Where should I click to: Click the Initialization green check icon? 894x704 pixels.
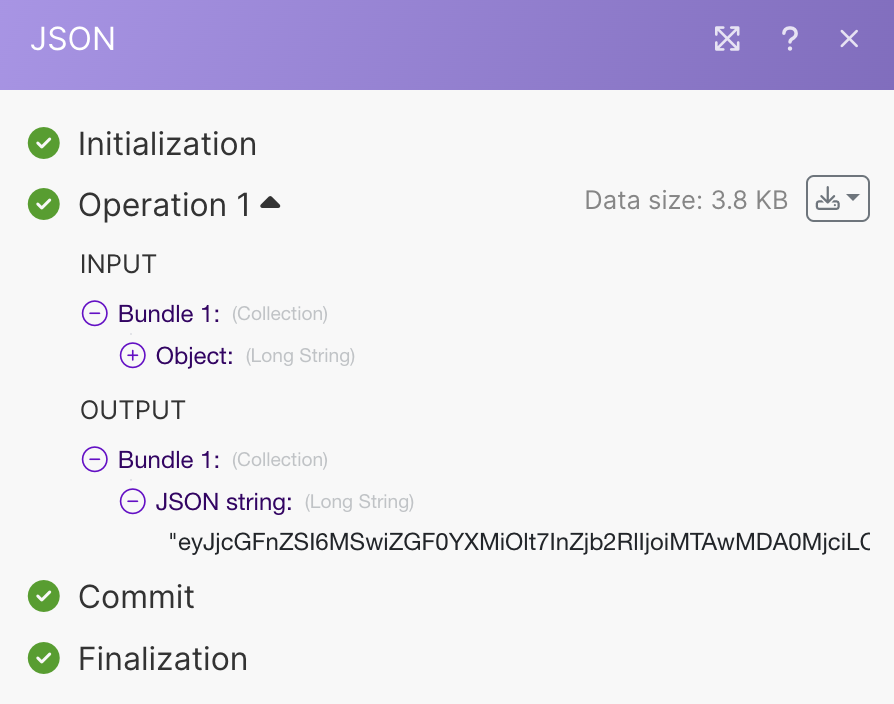click(43, 144)
